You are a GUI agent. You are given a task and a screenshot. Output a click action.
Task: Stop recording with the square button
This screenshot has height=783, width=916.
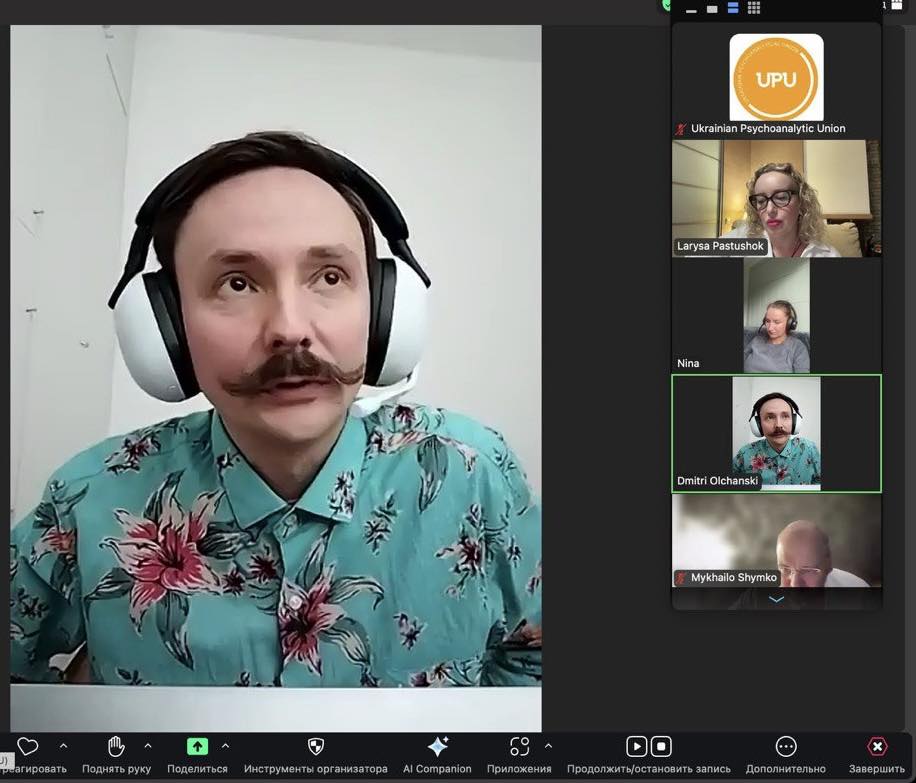point(661,746)
